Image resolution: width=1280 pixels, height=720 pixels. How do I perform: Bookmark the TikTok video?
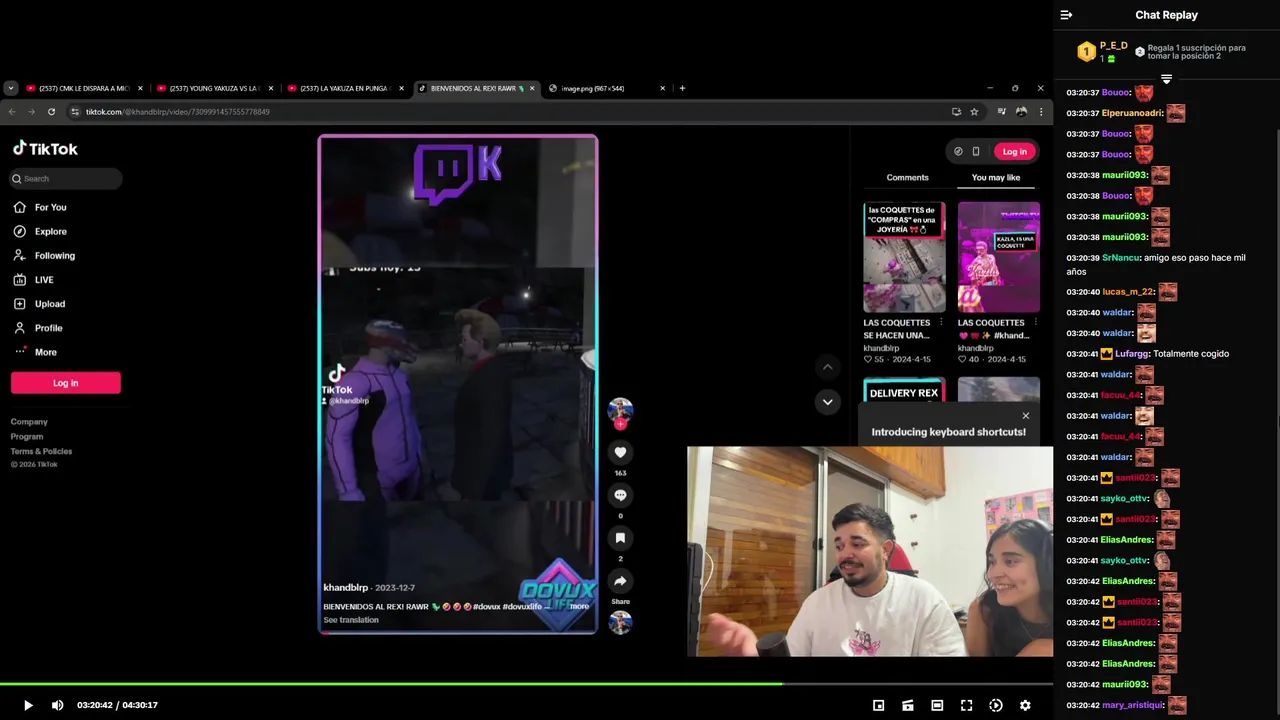click(x=620, y=538)
